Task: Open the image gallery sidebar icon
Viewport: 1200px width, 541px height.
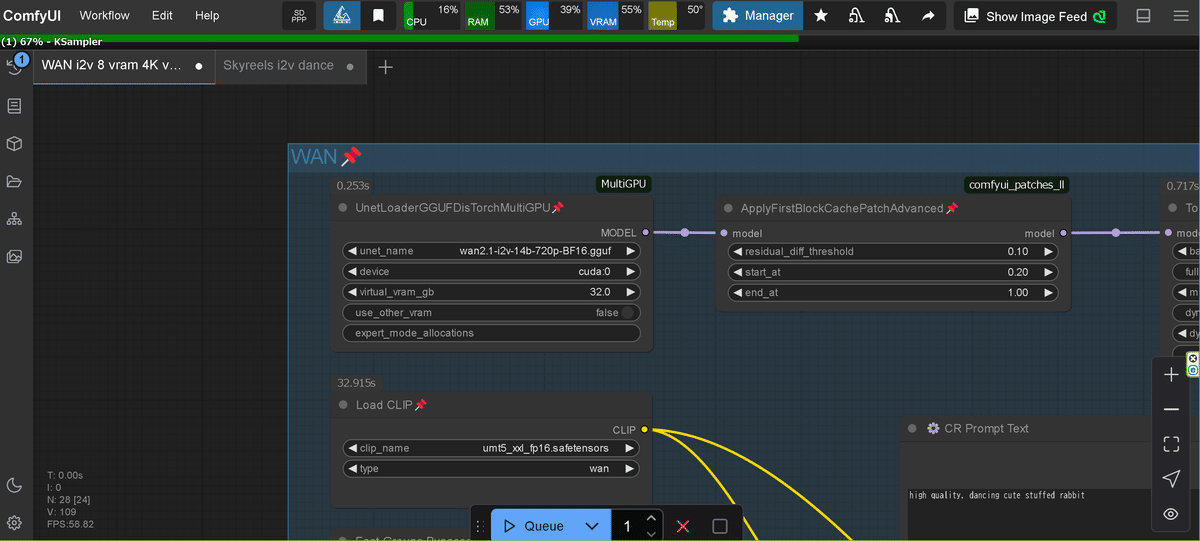Action: click(x=14, y=257)
